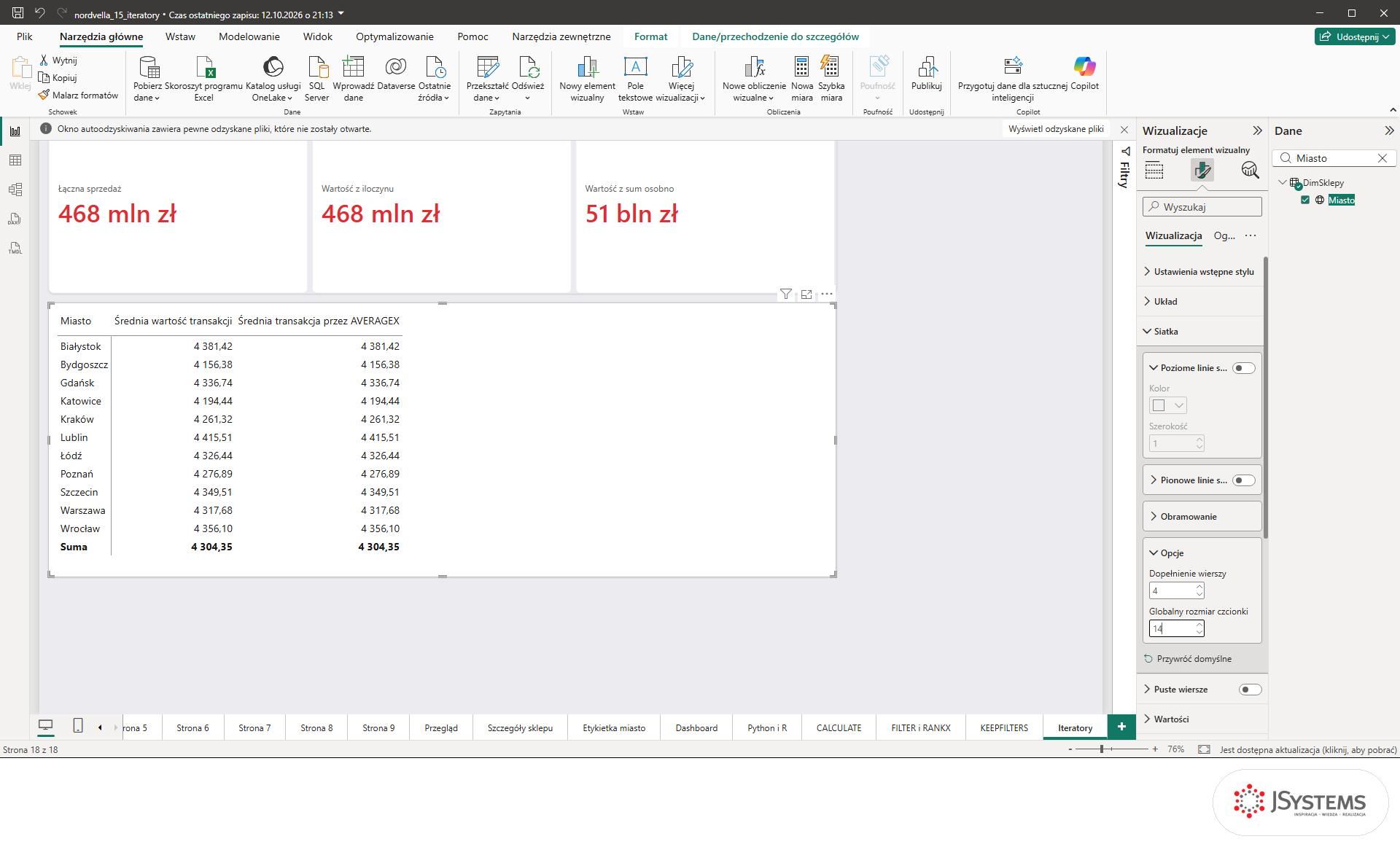
Task: Launch Copilot from the ribbon
Action: [1084, 67]
